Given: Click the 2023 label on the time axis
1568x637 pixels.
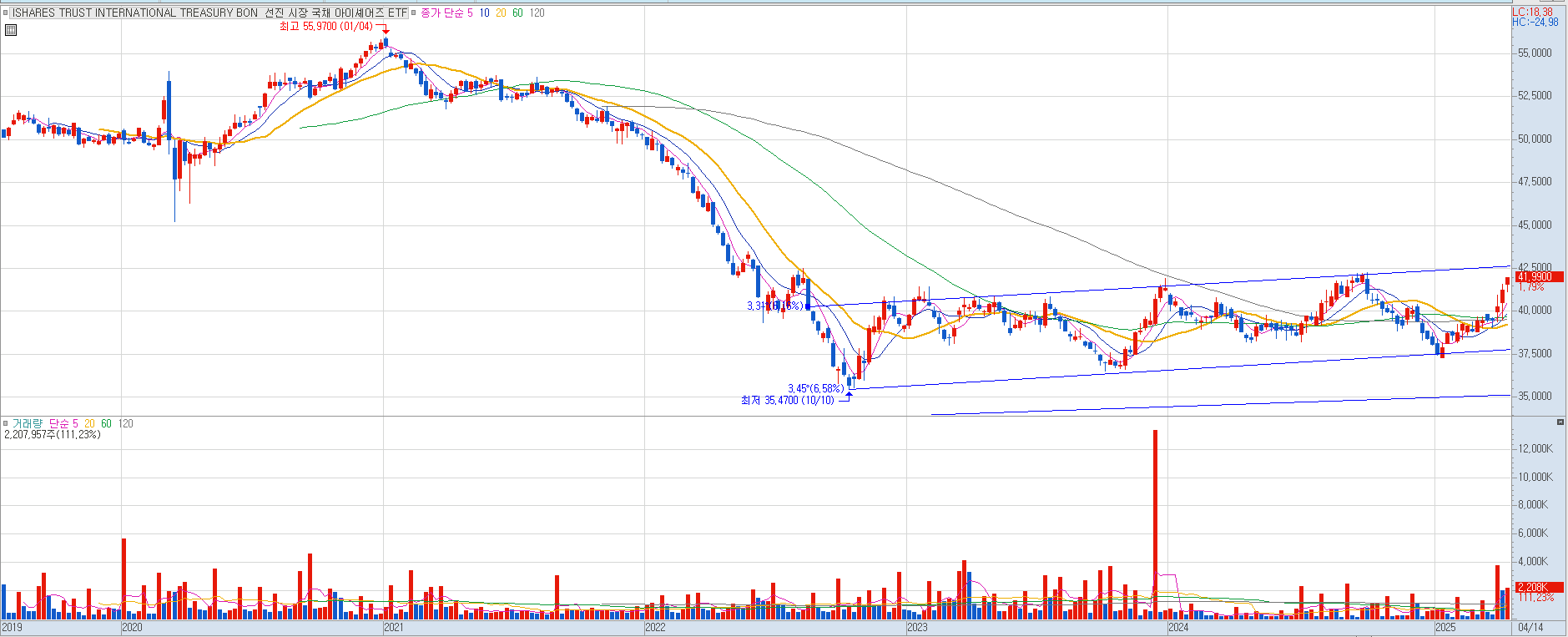Looking at the screenshot, I should click(917, 627).
